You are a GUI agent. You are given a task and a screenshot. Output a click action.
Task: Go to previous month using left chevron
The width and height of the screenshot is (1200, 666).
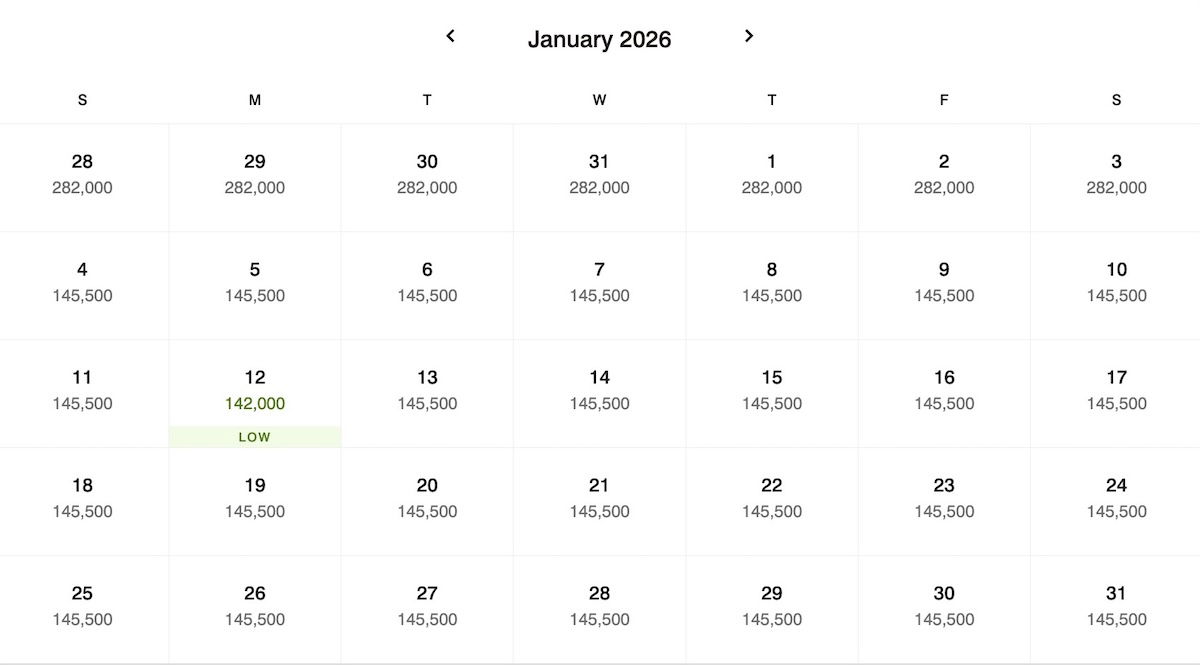coord(451,36)
